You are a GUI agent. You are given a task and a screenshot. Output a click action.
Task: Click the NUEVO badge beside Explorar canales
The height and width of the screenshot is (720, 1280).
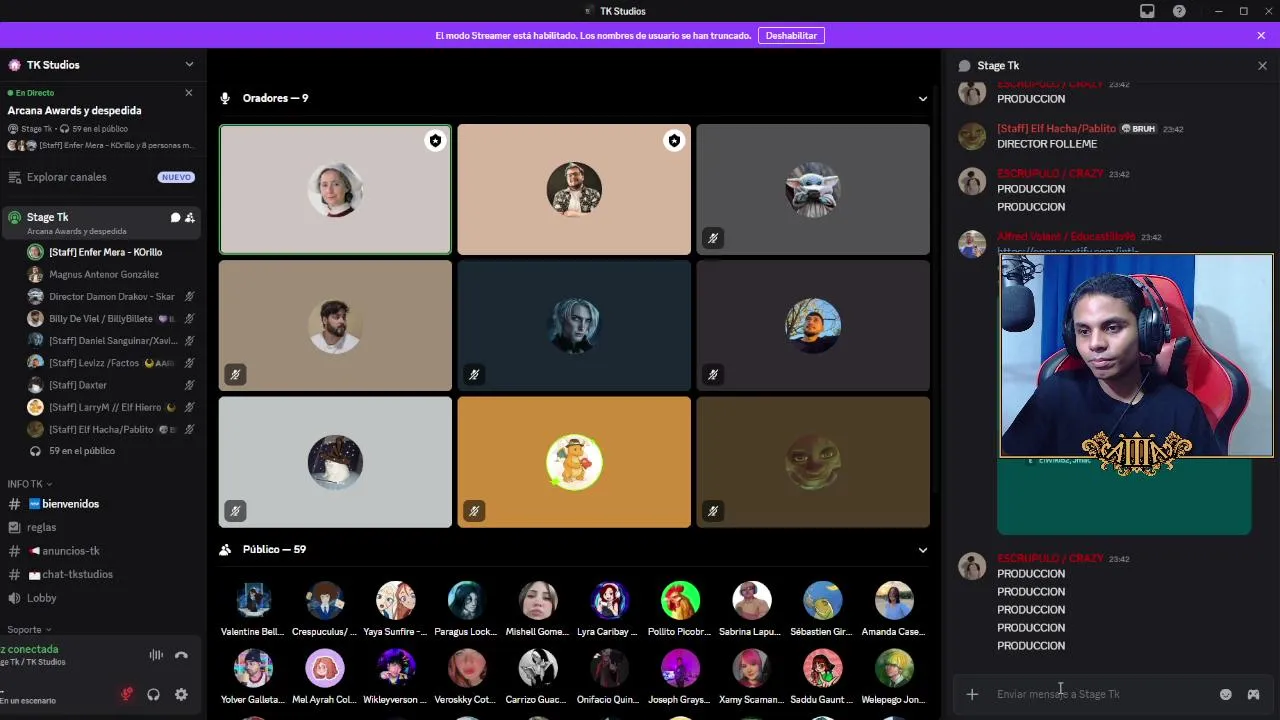pyautogui.click(x=176, y=177)
